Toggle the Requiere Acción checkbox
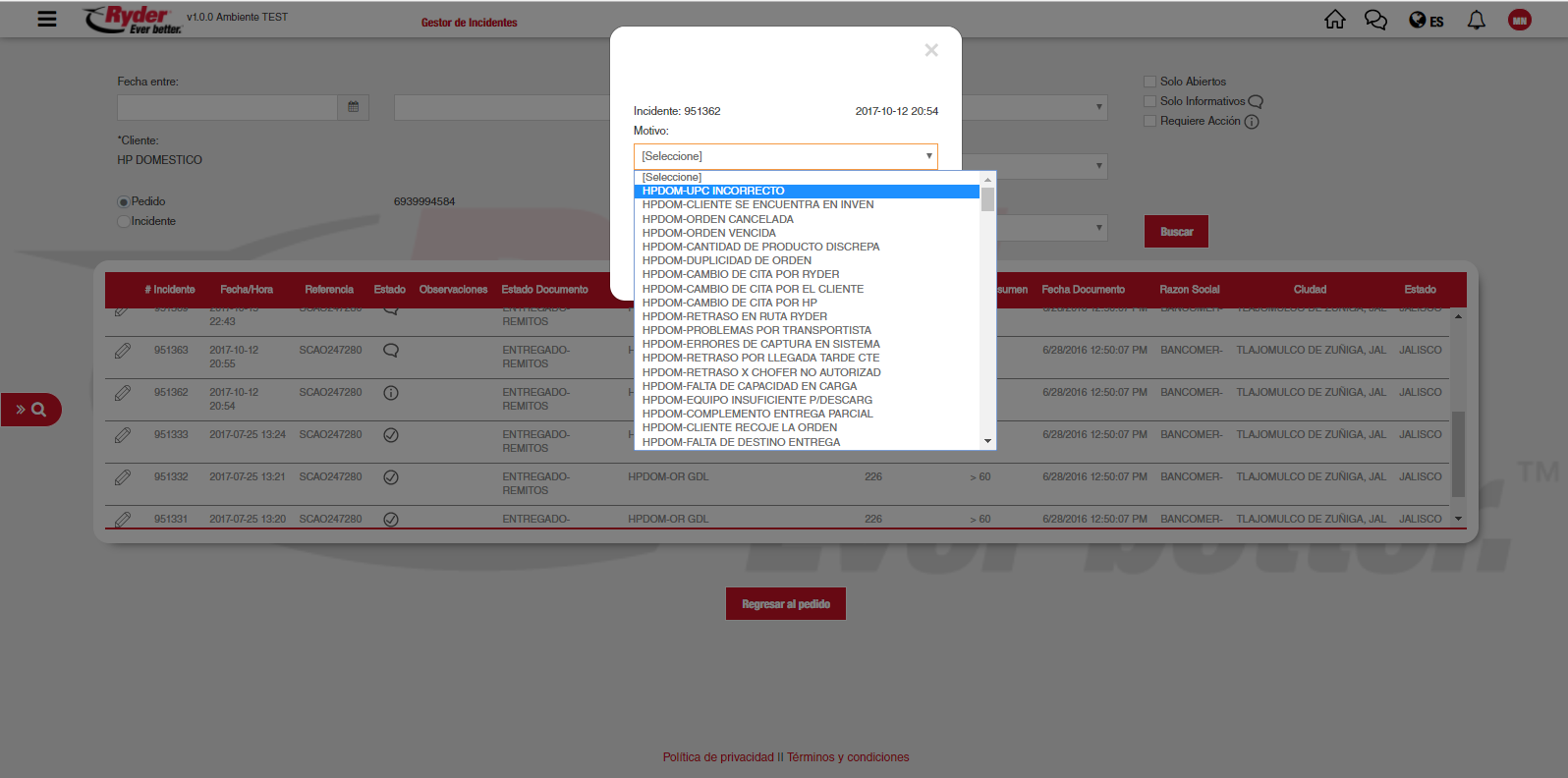 [x=1149, y=121]
